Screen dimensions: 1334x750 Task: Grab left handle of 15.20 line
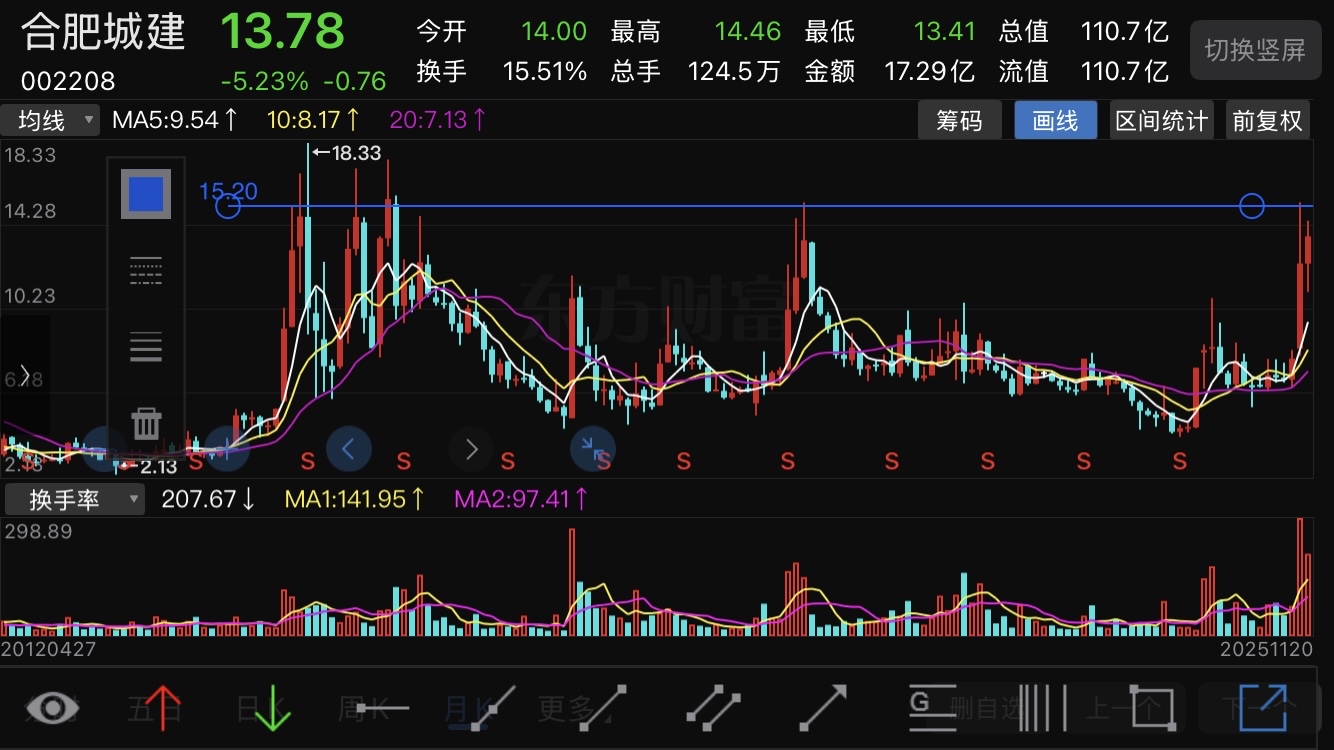(229, 206)
